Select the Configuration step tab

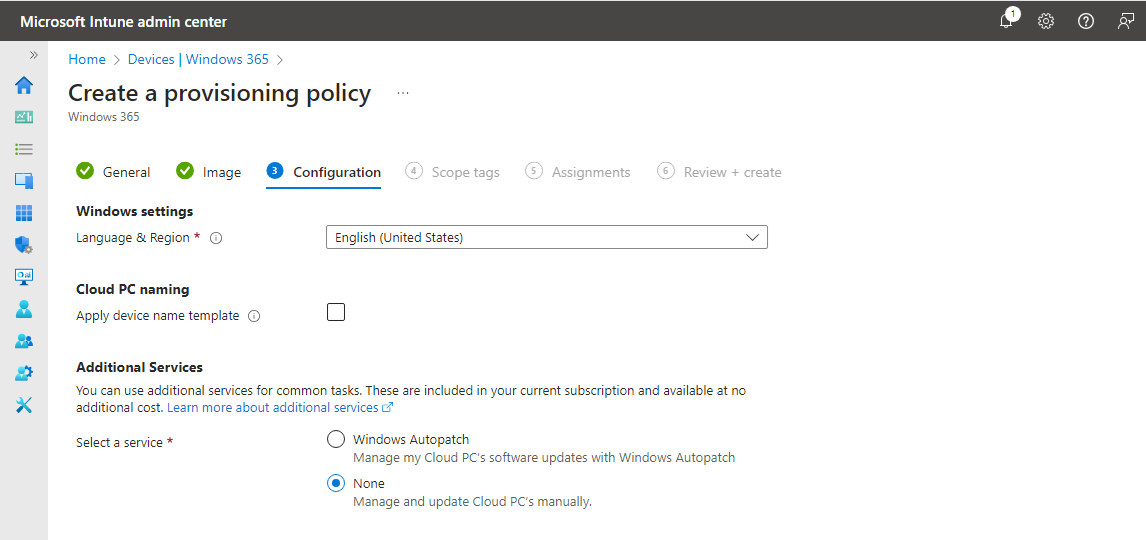[x=324, y=172]
